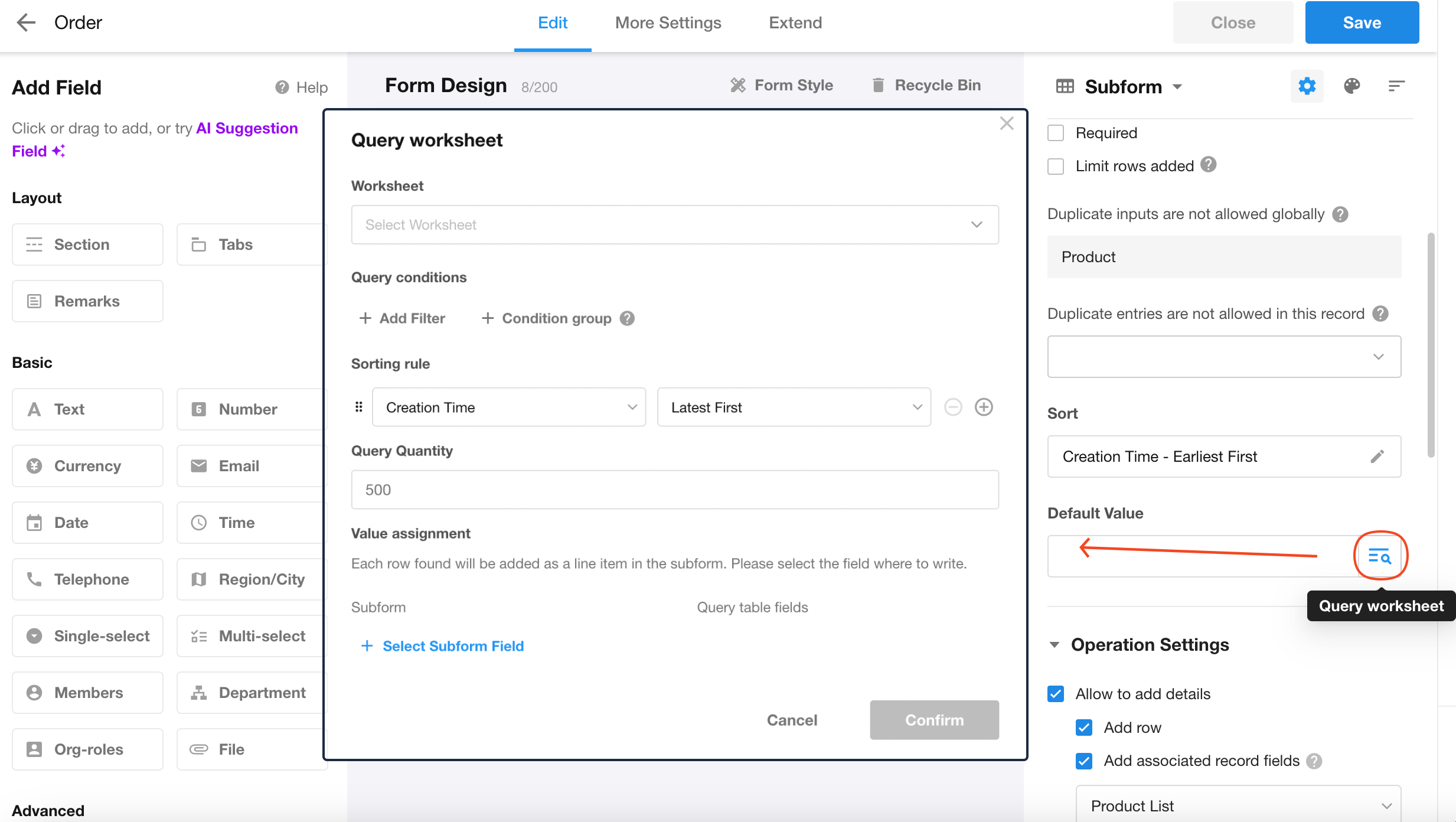Image resolution: width=1456 pixels, height=822 pixels.
Task: Open the style palette icon
Action: [x=1351, y=86]
